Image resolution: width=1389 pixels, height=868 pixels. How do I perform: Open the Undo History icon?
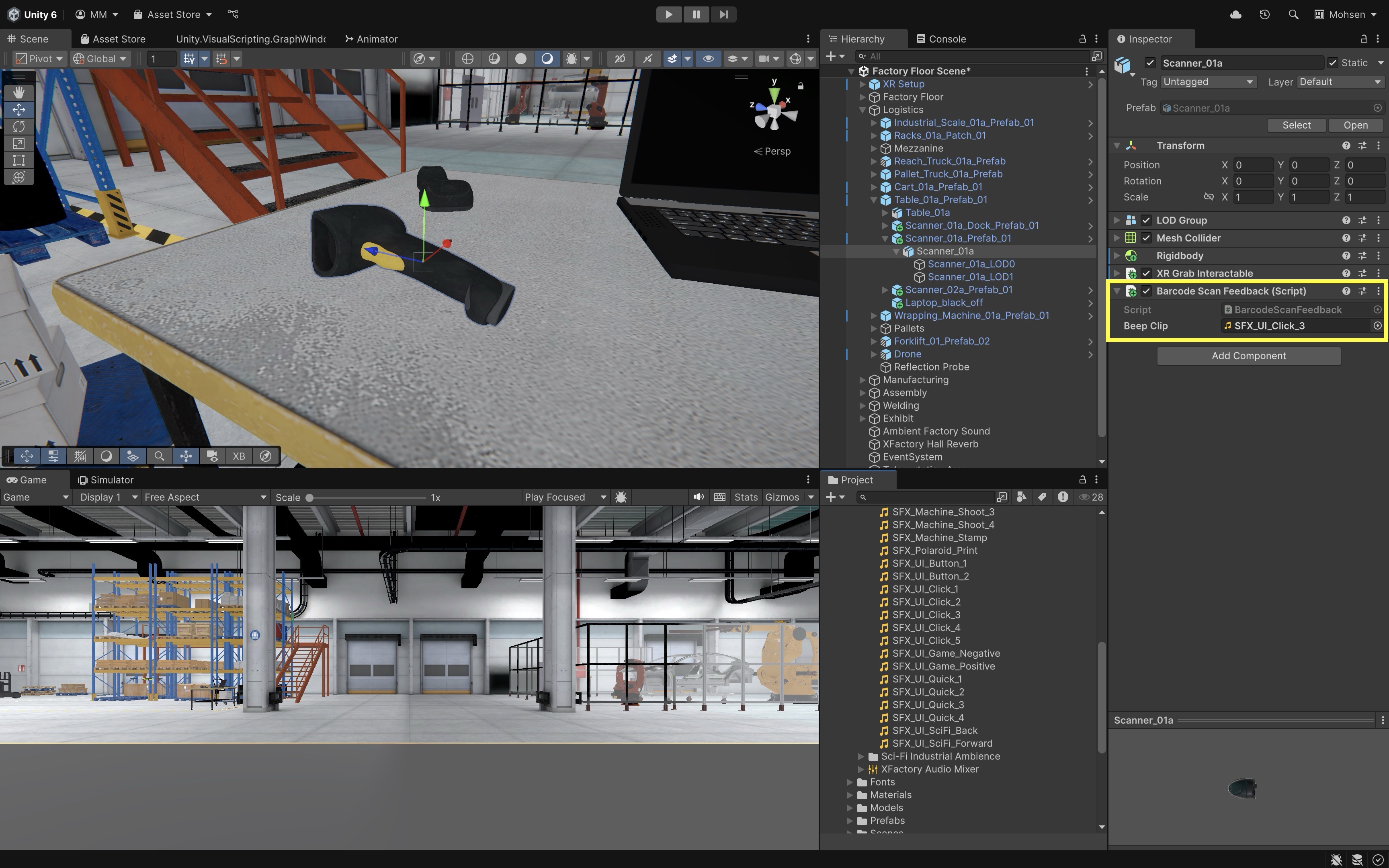pos(1264,14)
